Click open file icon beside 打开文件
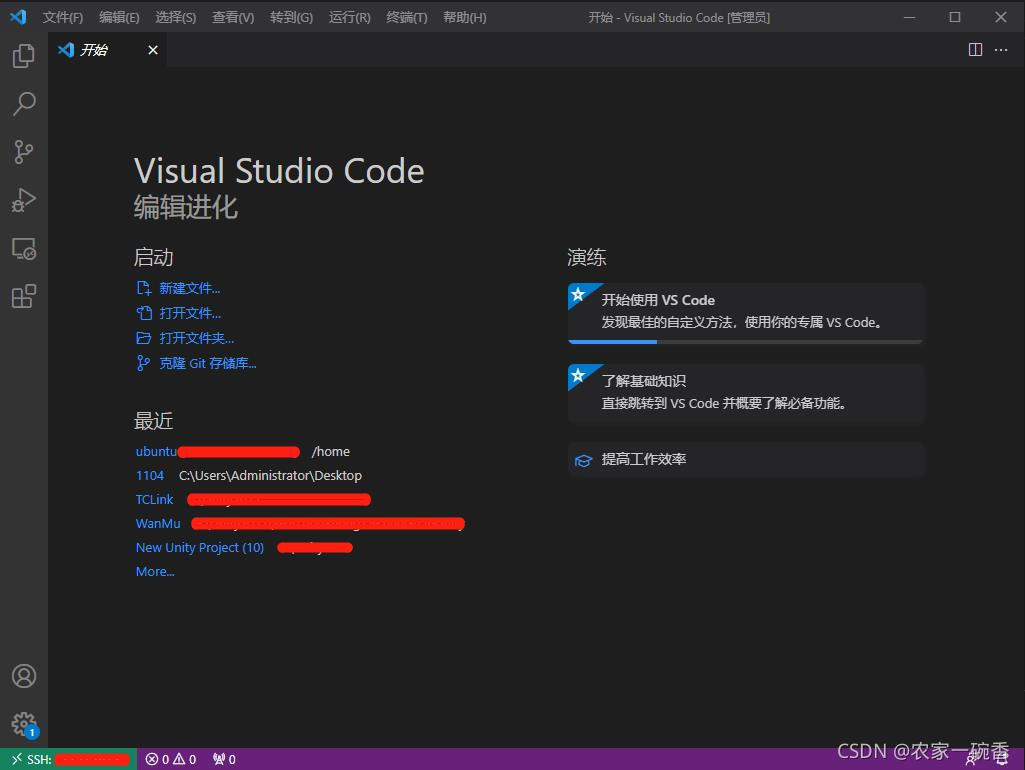This screenshot has width=1025, height=770. (x=144, y=313)
